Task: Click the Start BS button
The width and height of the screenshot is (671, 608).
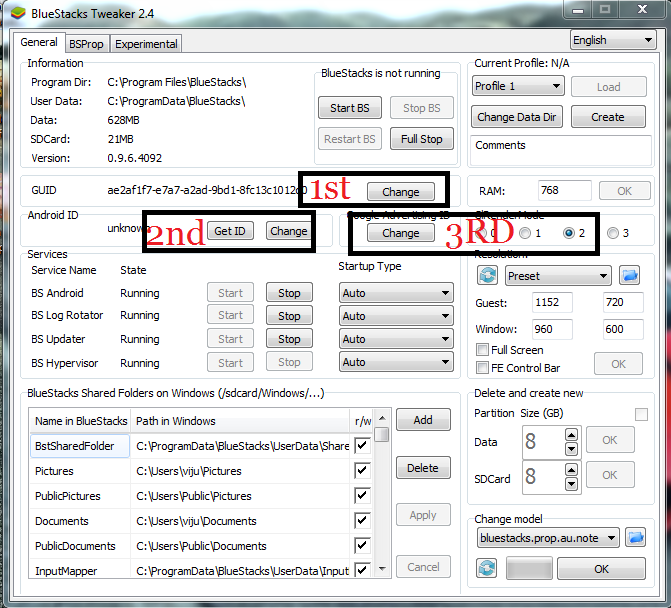Action: coord(350,108)
